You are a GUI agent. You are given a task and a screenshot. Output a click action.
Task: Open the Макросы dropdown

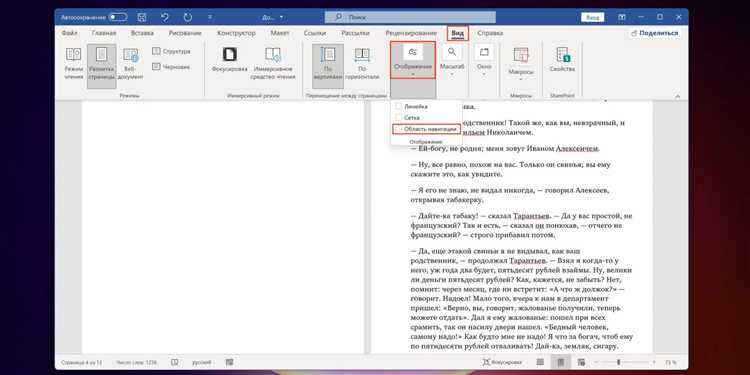(520, 62)
